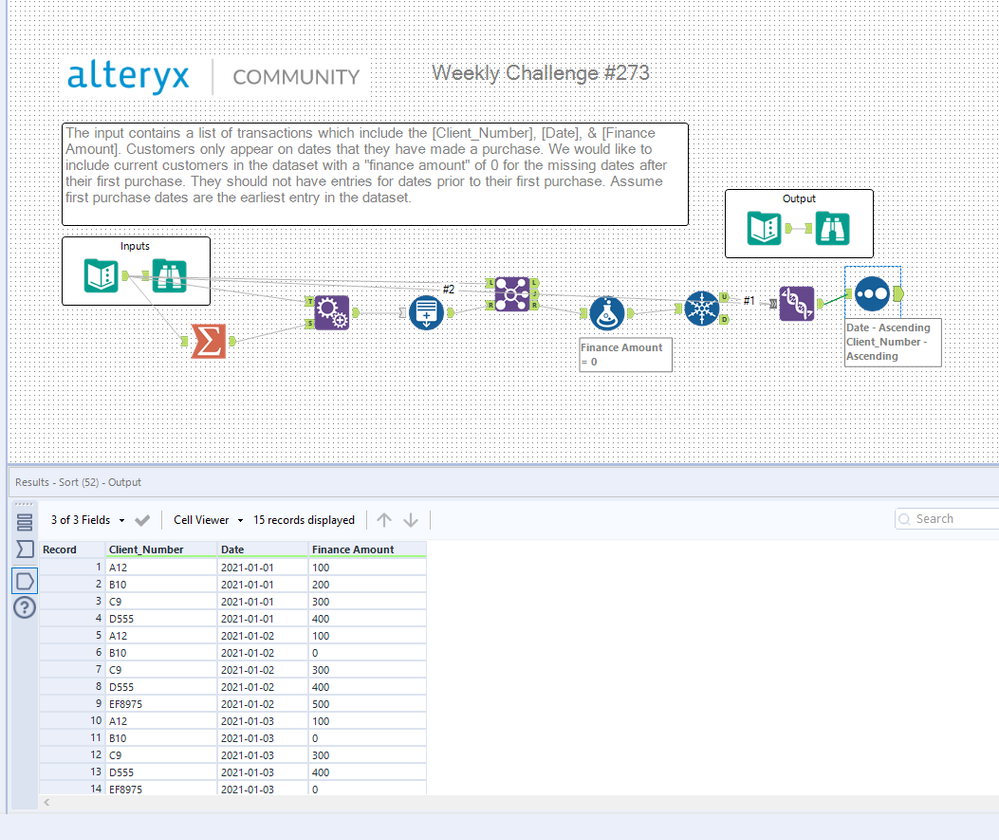Select Finance Amount 400 in record 13
The image size is (999, 840).
367,772
